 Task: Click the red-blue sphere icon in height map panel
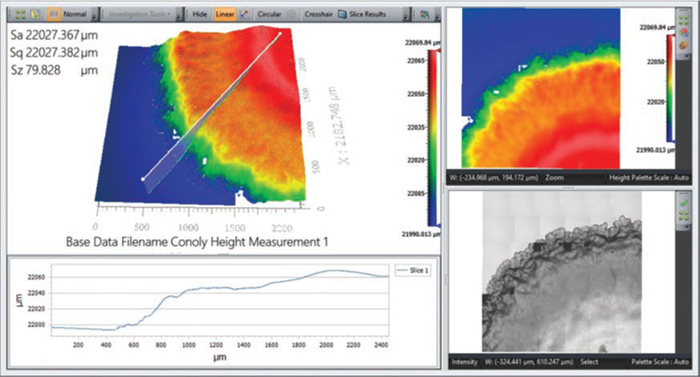pyautogui.click(x=683, y=33)
